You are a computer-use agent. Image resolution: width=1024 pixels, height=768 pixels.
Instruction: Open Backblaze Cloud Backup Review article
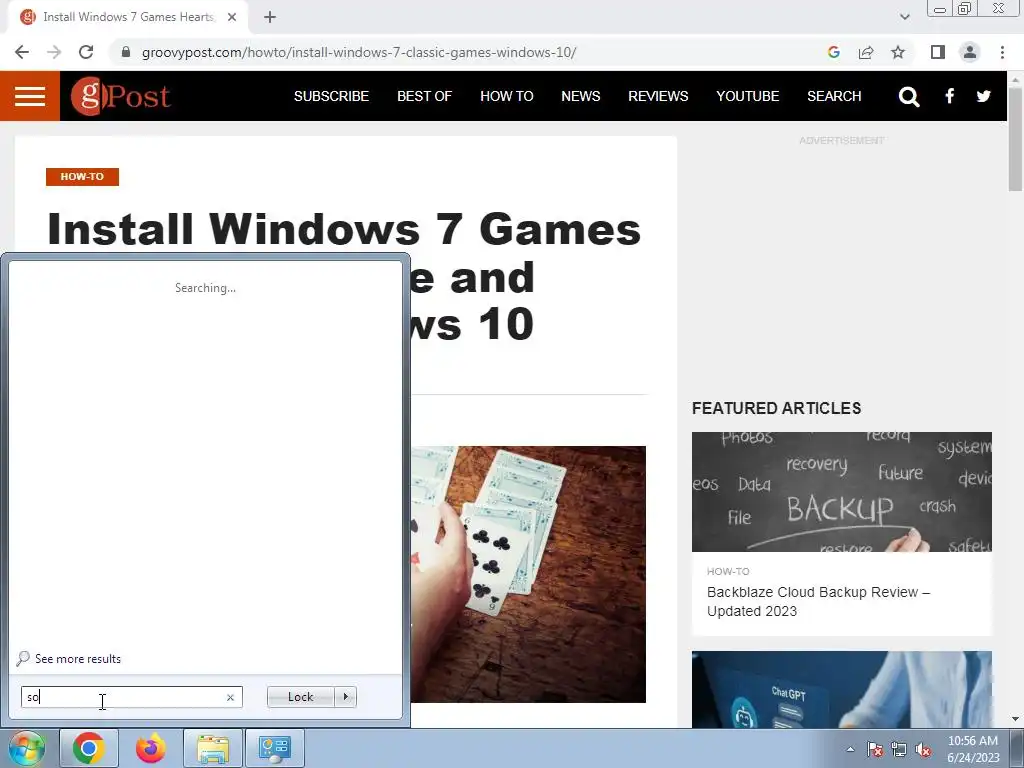pos(818,601)
